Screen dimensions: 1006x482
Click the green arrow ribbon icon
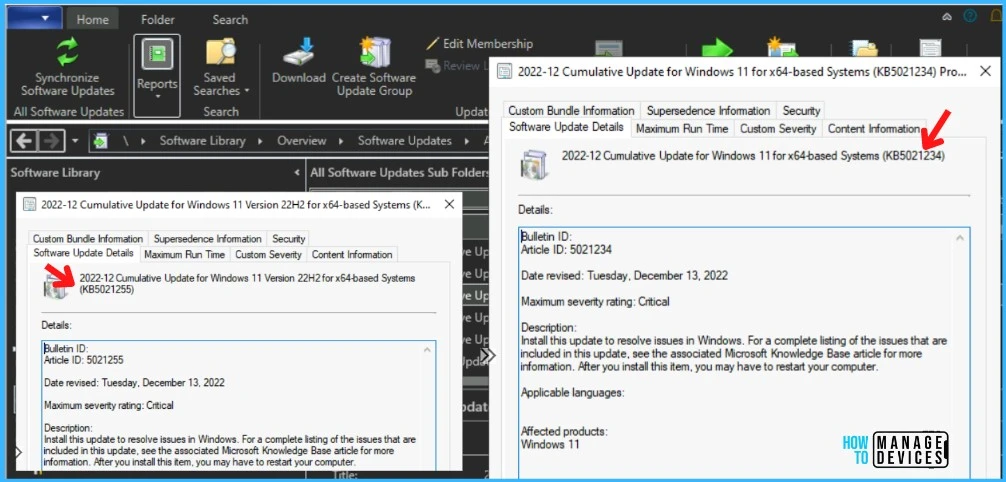pos(717,50)
